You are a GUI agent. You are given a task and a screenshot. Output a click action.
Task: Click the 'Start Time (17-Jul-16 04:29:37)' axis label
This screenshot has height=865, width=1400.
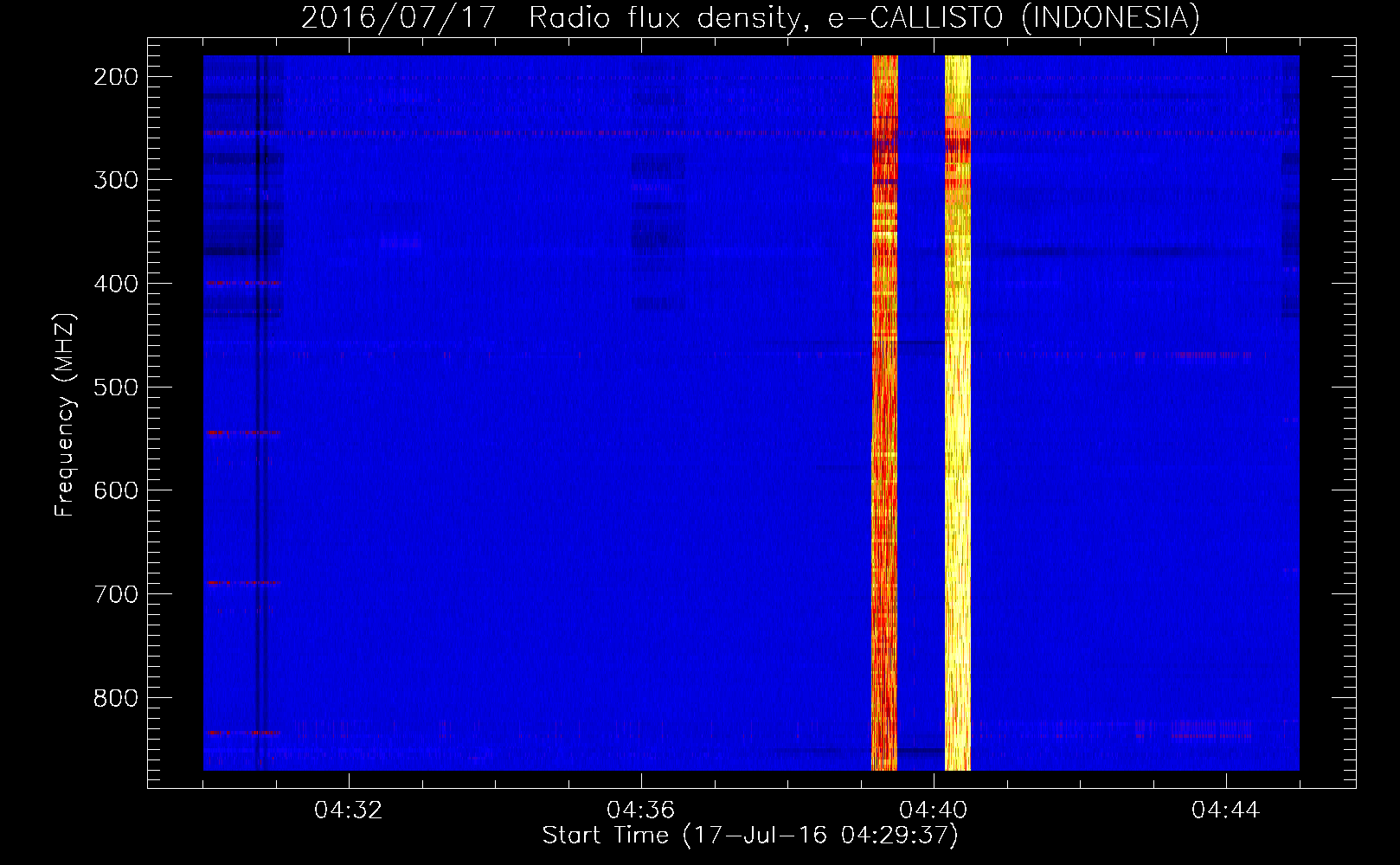(750, 836)
